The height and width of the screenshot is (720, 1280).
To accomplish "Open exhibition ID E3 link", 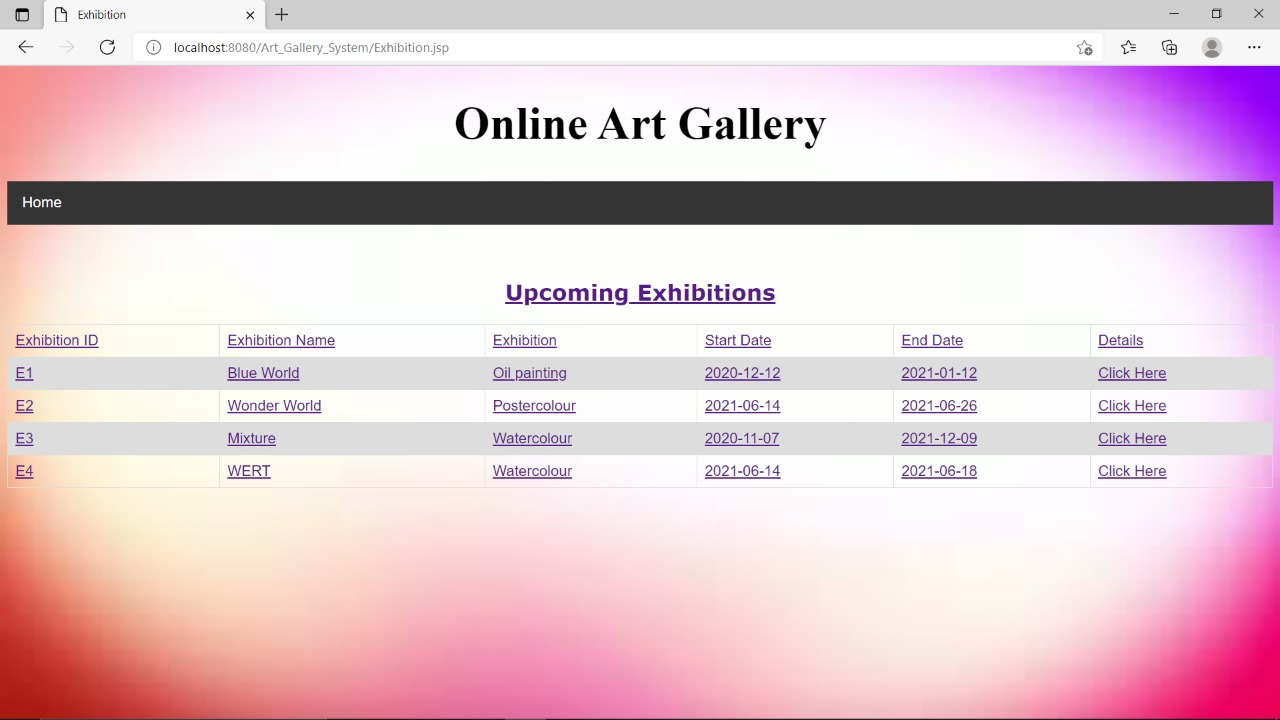I will 24,438.
